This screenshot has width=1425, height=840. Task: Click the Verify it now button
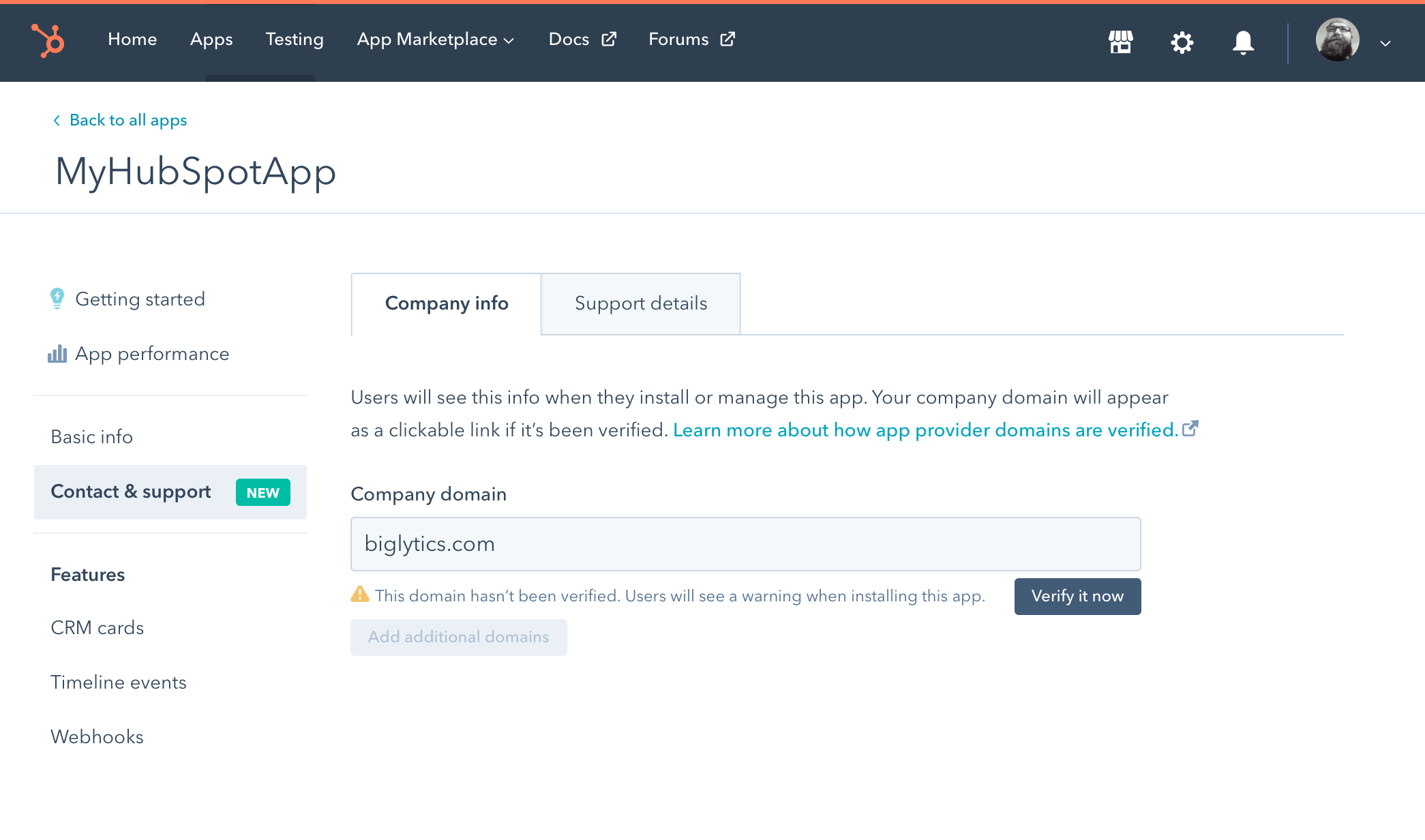point(1077,597)
